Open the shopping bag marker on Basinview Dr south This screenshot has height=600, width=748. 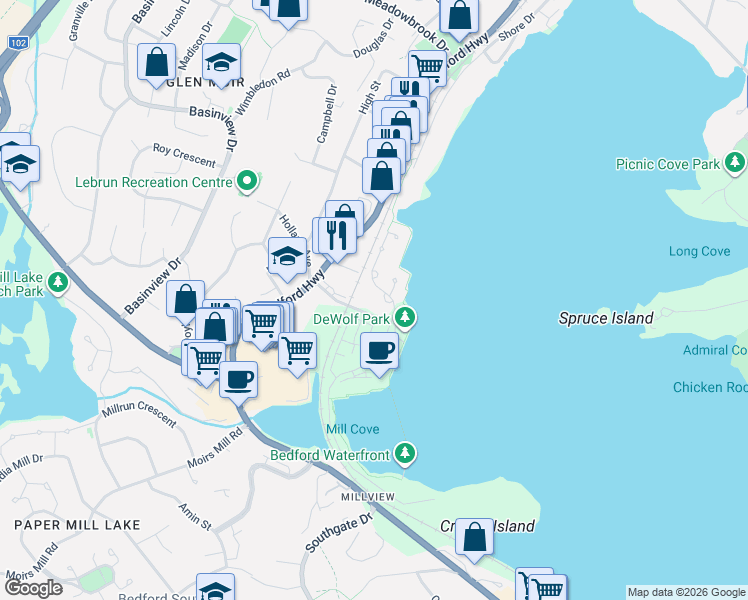[x=185, y=302]
